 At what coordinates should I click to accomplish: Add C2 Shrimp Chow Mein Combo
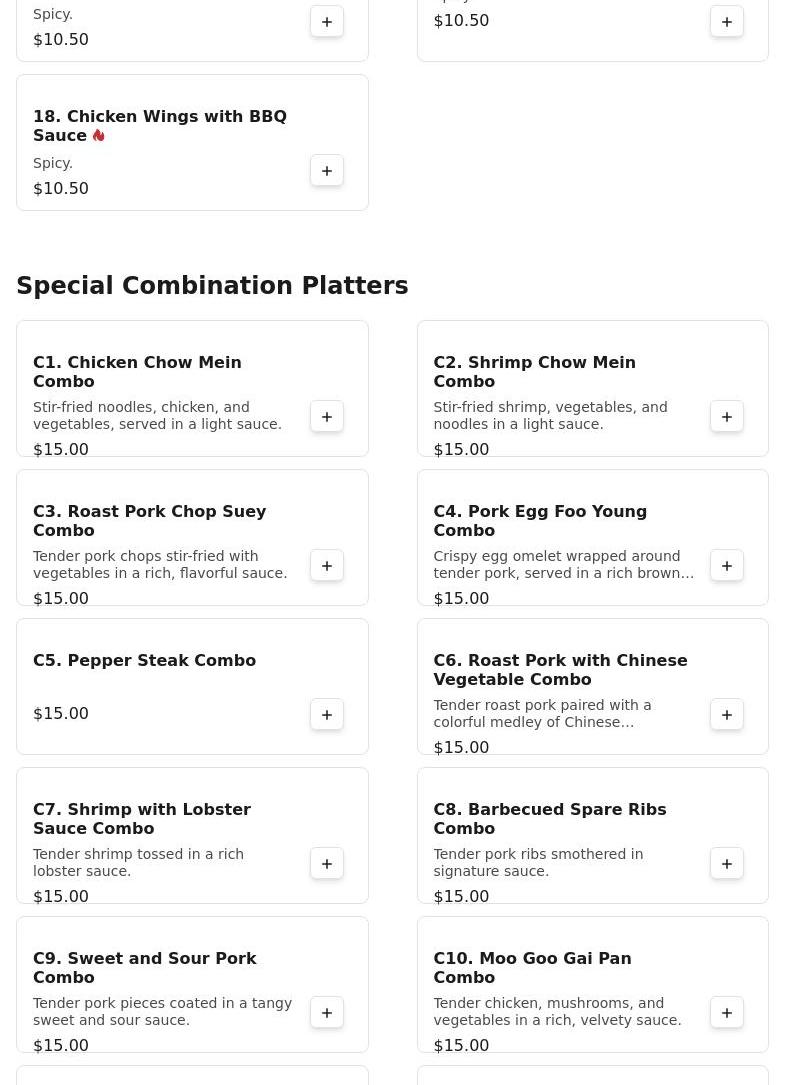click(727, 416)
